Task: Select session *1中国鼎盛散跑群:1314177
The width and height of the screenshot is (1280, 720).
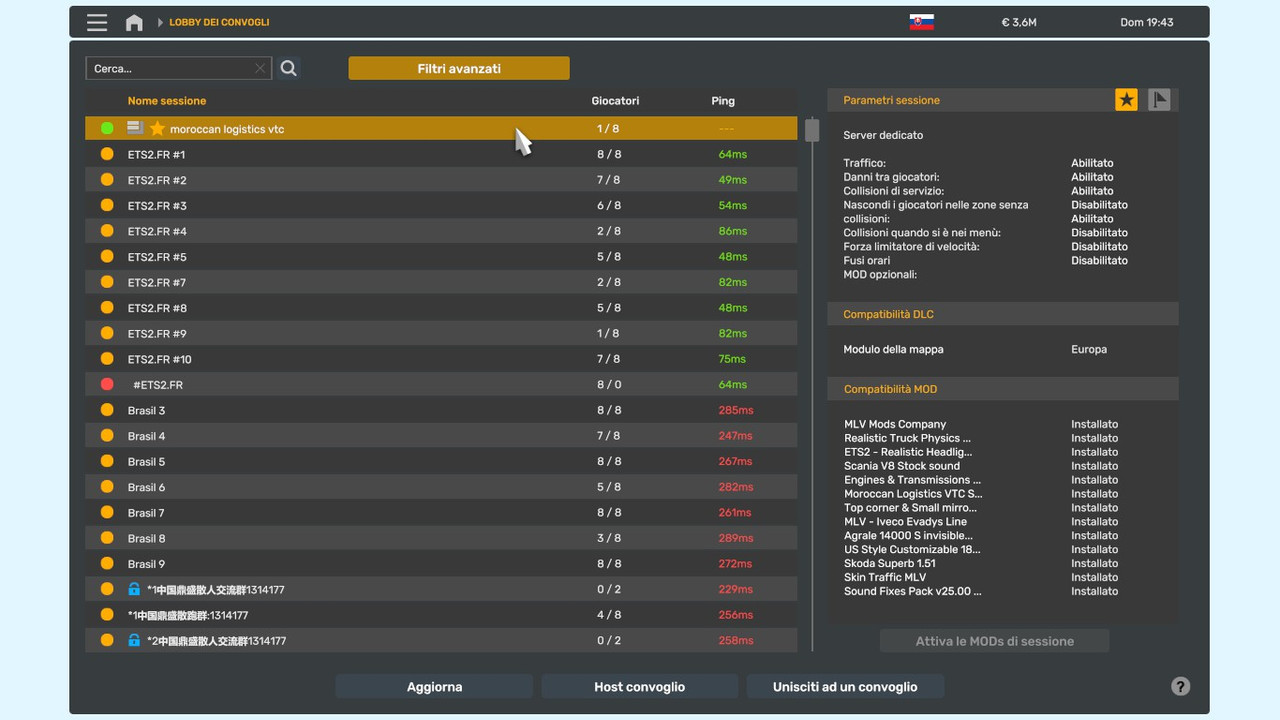Action: [441, 615]
